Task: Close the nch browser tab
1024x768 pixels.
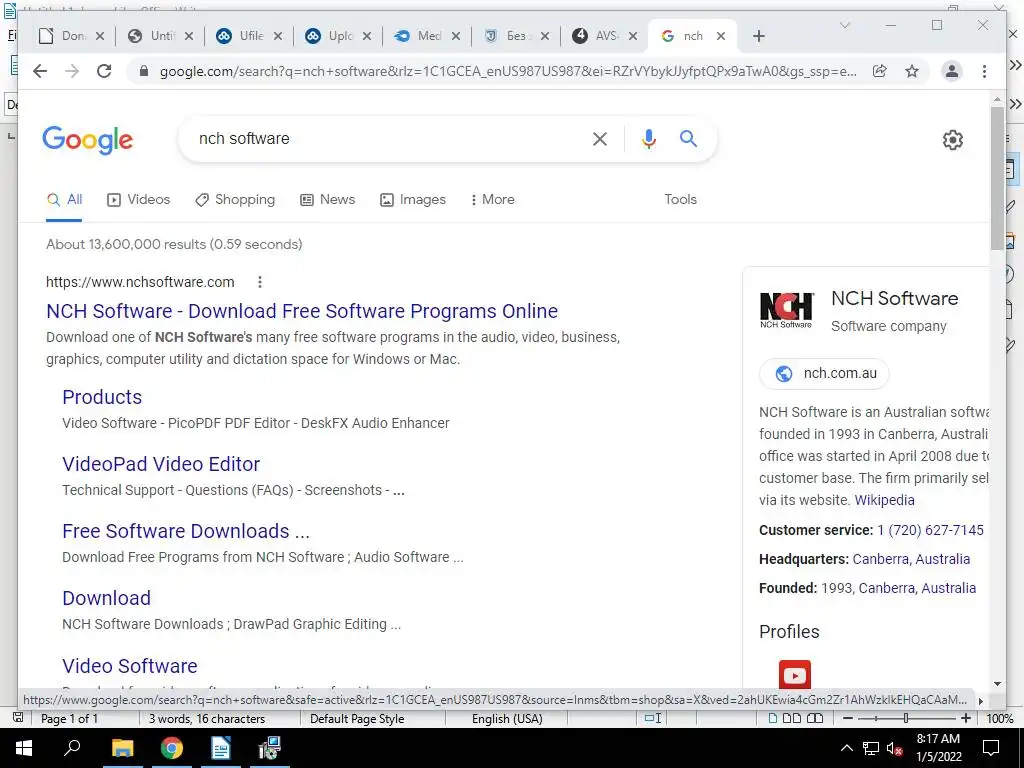Action: (x=720, y=37)
